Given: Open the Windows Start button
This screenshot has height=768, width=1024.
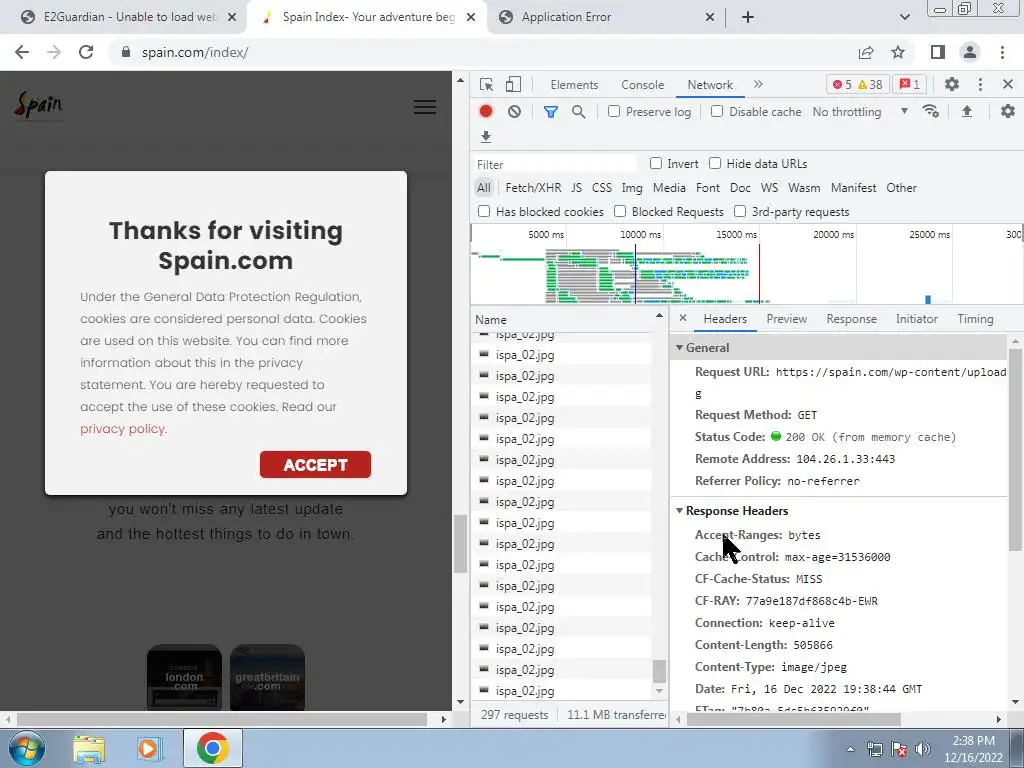Looking at the screenshot, I should [26, 748].
